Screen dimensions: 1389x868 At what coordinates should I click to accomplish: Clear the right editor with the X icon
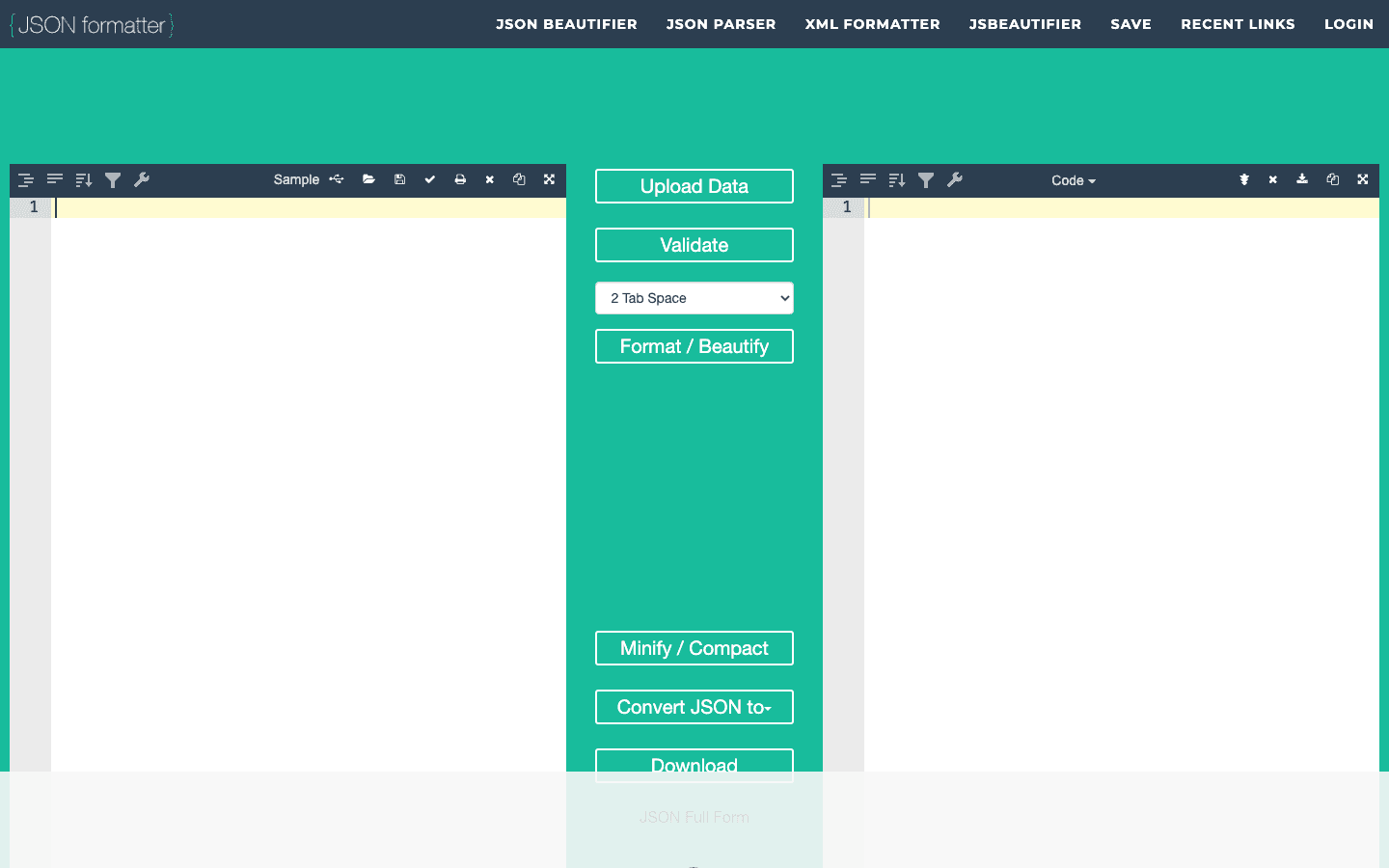tap(1273, 179)
